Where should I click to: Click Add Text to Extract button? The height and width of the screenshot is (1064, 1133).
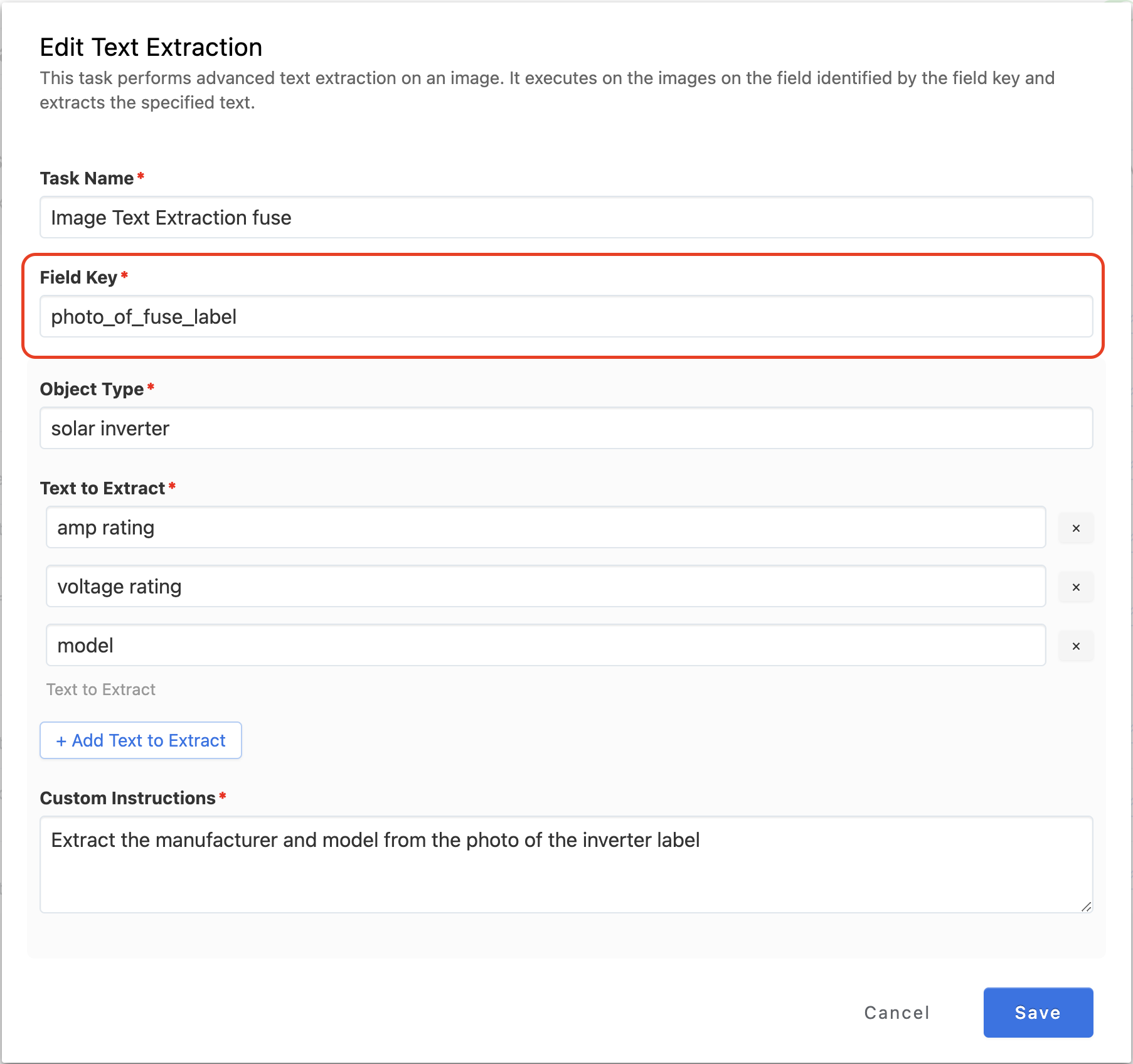(141, 740)
